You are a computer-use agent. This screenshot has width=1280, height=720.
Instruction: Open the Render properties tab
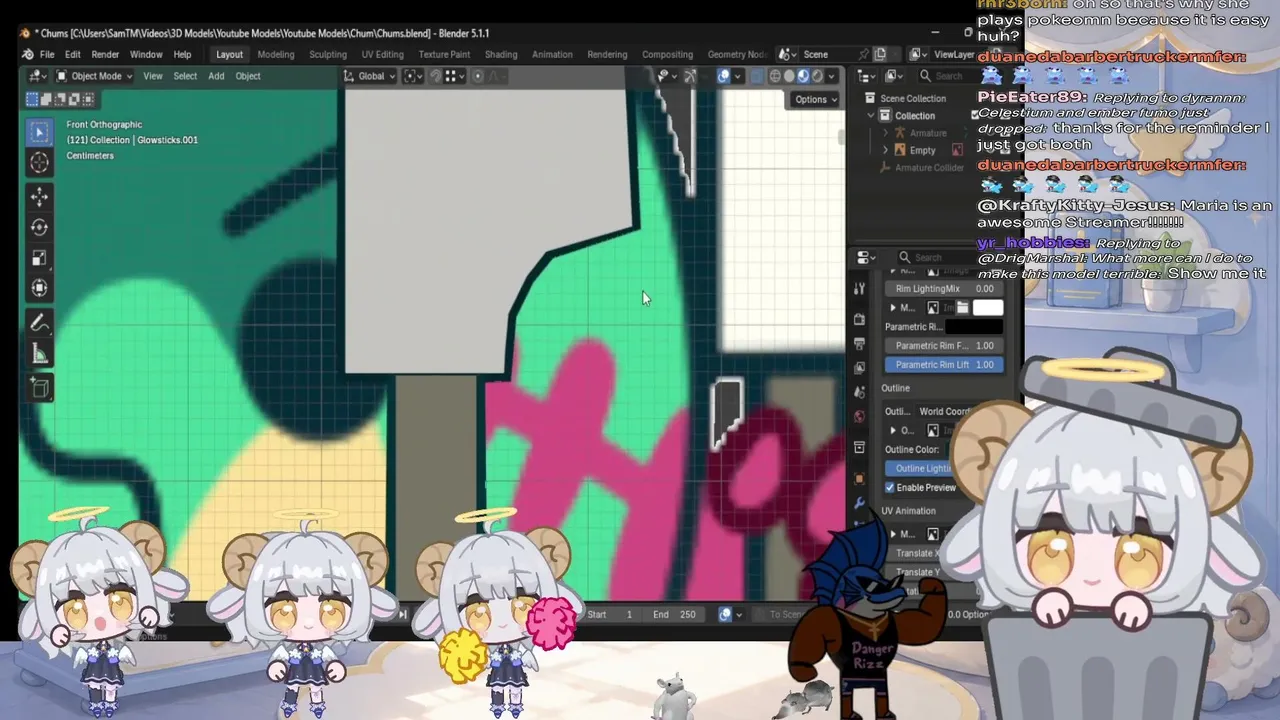[859, 319]
